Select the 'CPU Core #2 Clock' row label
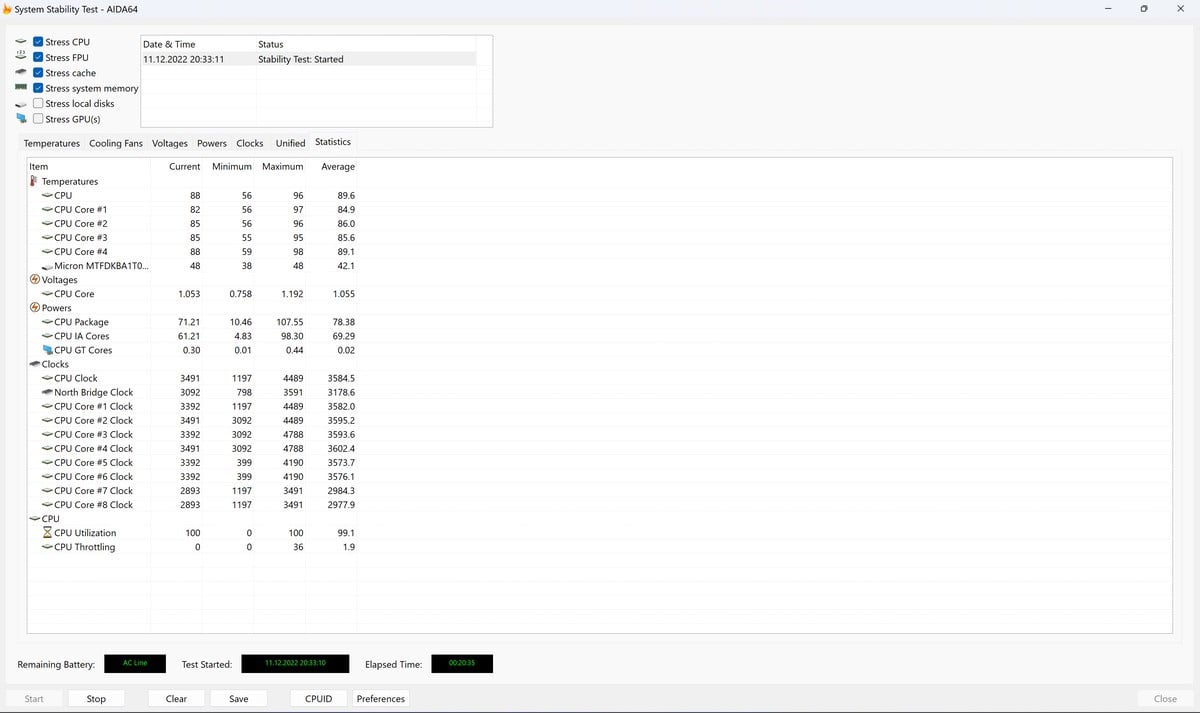Screen dimensions: 1200x713 coord(93,420)
